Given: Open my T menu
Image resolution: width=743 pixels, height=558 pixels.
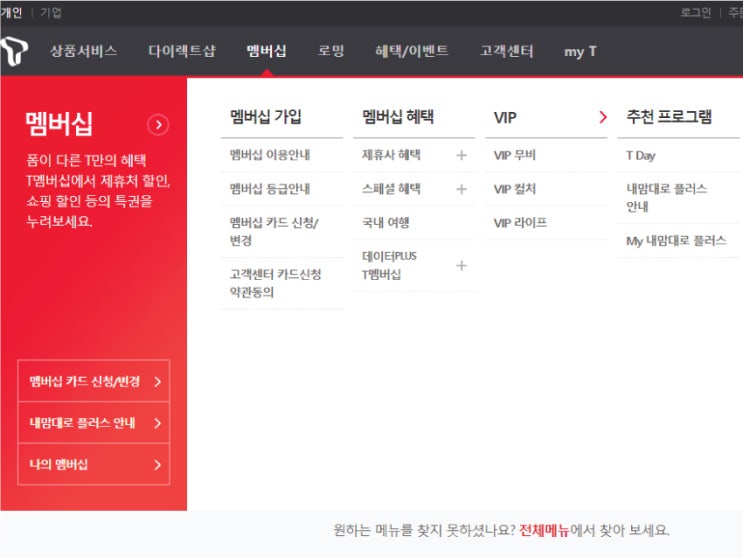Looking at the screenshot, I should (580, 51).
